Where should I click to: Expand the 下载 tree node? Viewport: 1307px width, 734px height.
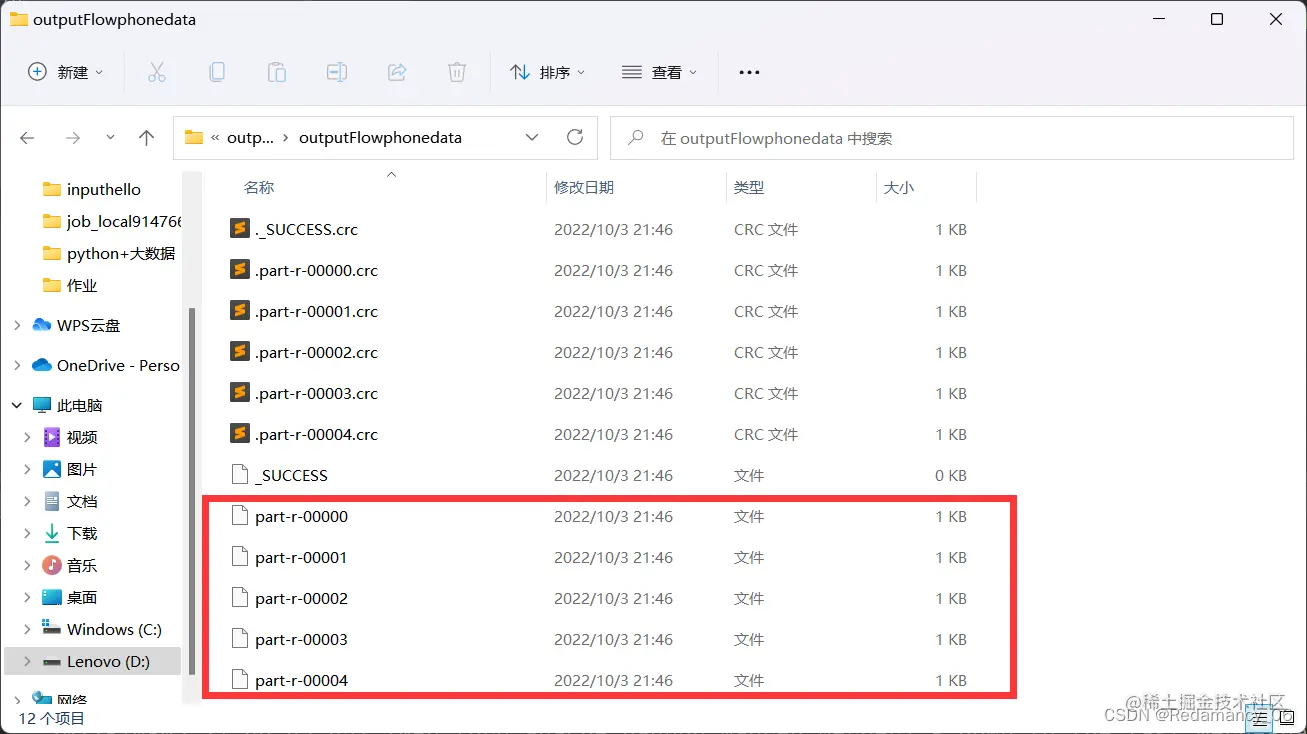coord(28,533)
